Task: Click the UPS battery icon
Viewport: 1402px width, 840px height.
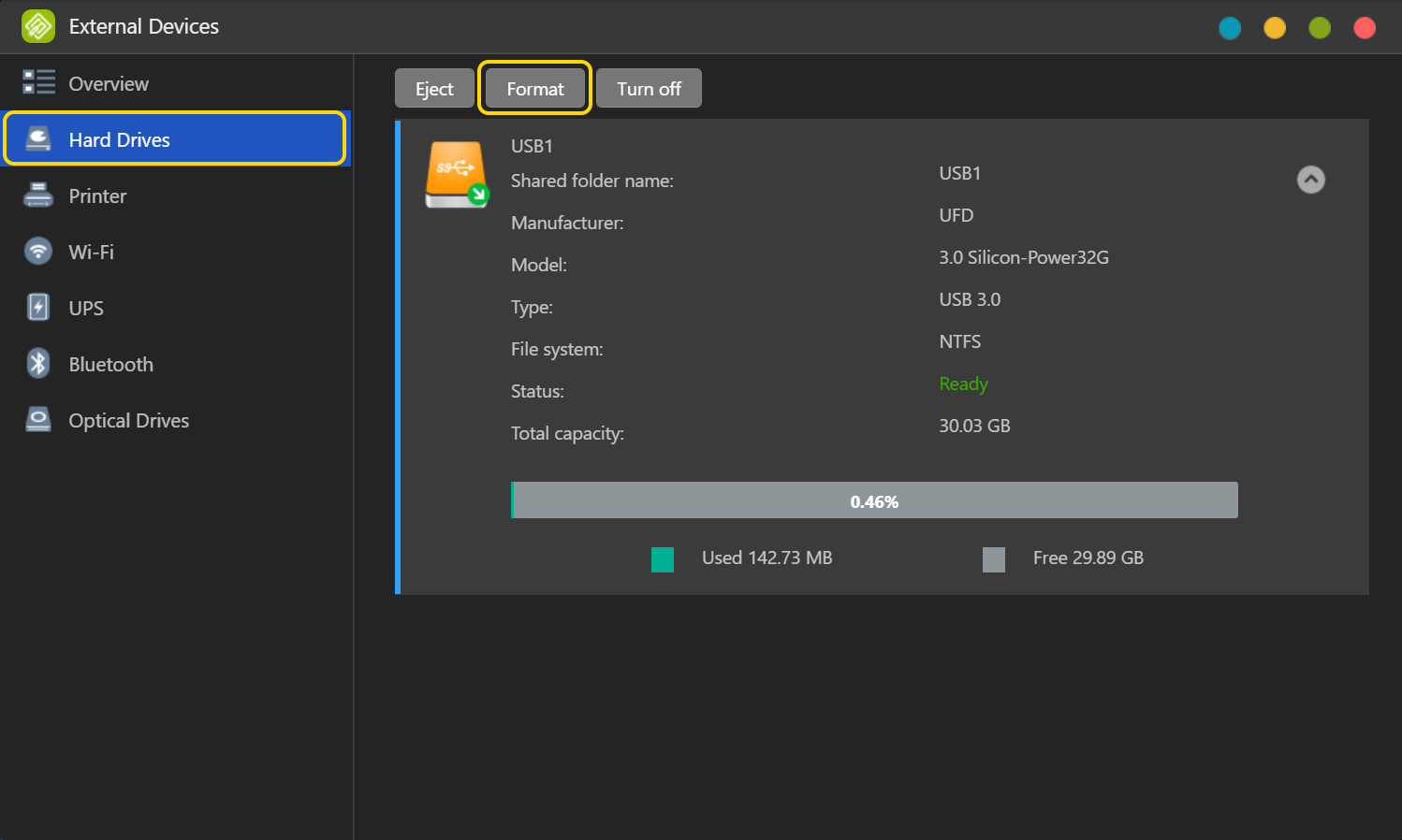Action: (38, 308)
